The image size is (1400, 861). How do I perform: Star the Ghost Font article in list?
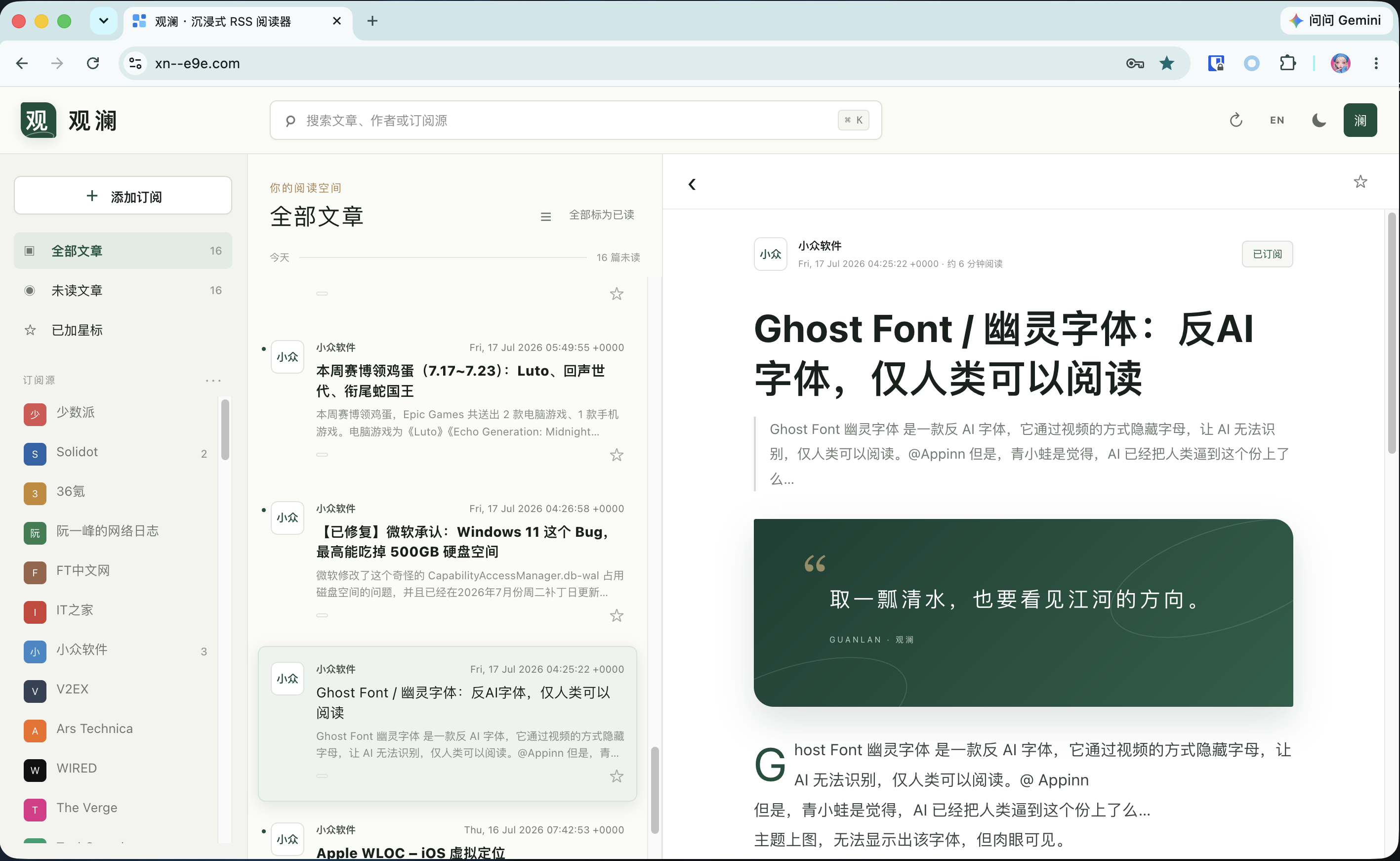pyautogui.click(x=617, y=776)
